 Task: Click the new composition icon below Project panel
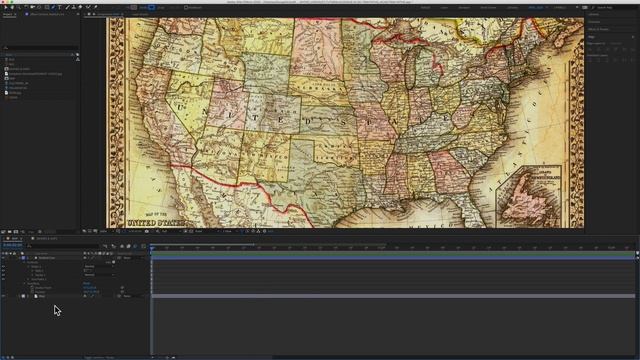16,231
